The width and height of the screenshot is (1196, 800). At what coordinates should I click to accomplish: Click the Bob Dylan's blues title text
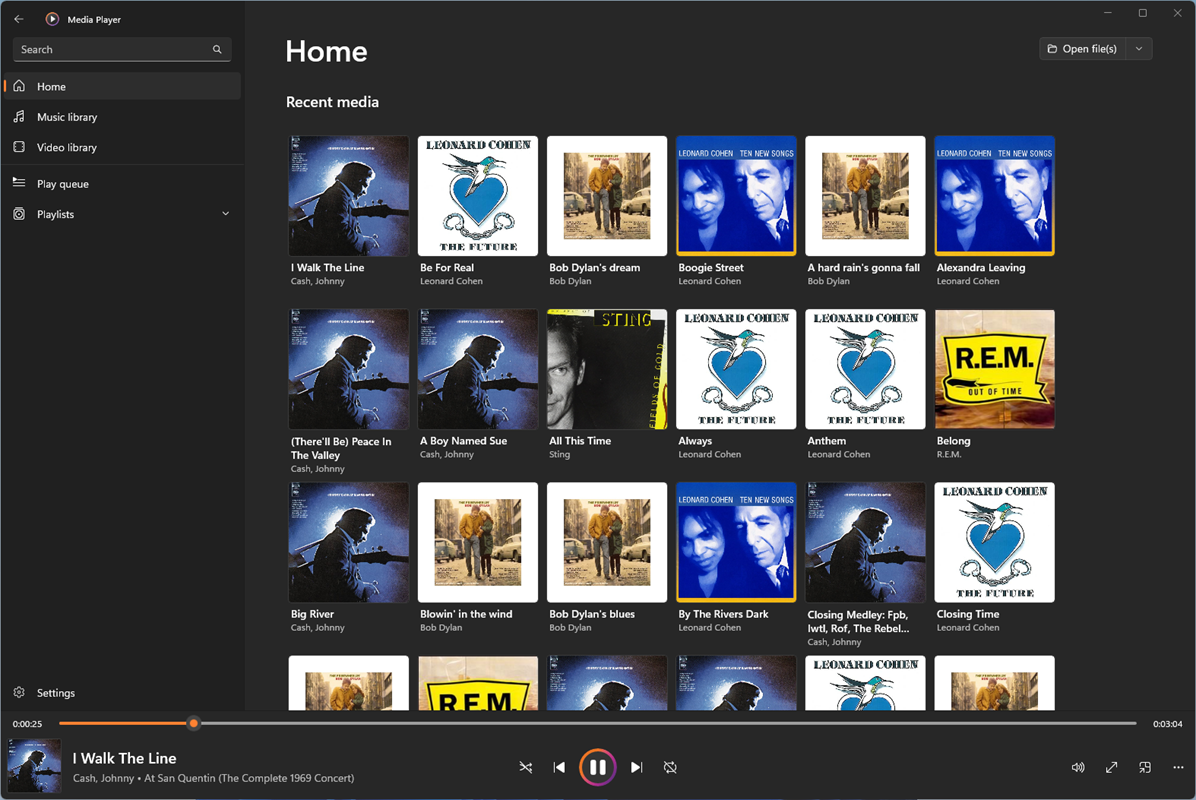point(592,614)
